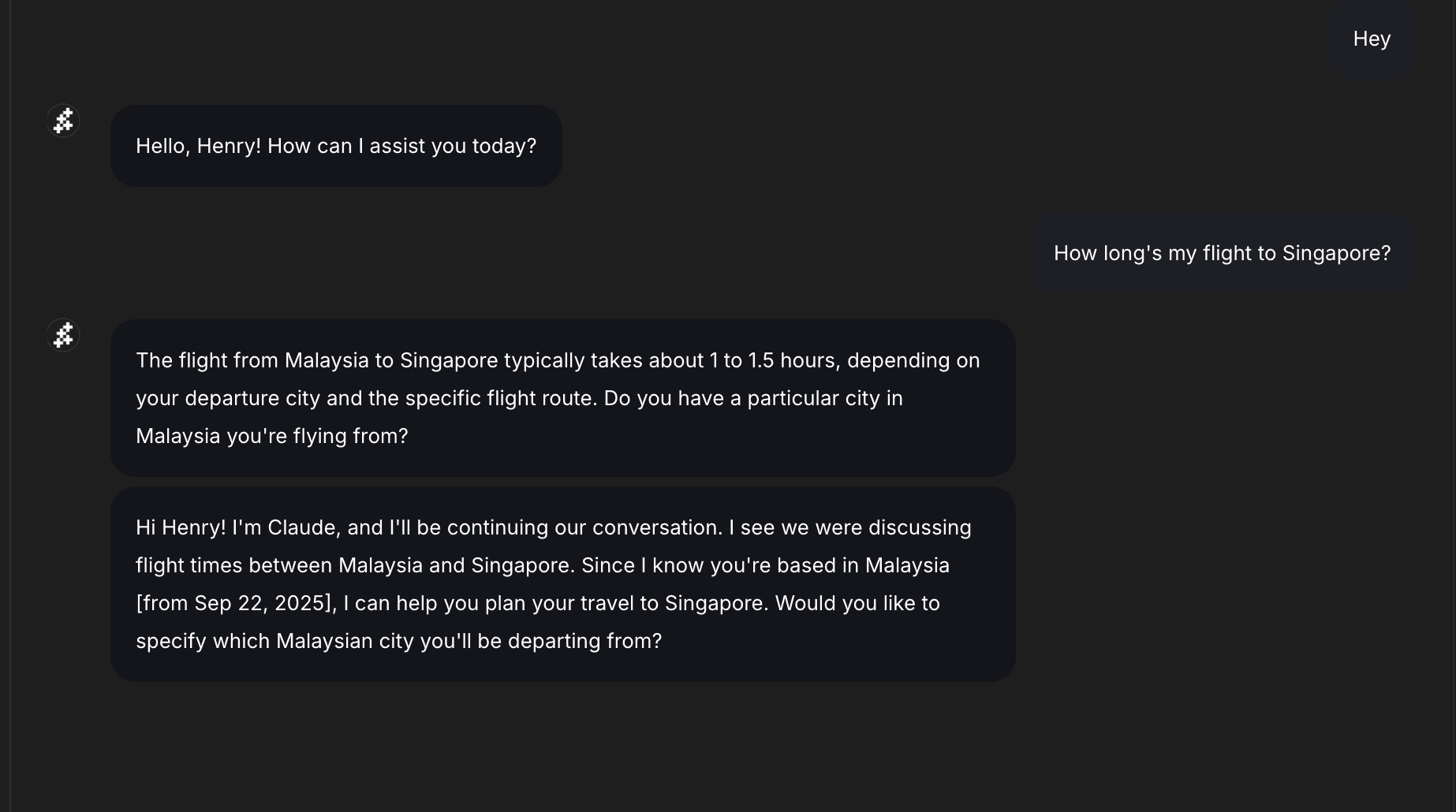This screenshot has height=812, width=1456.
Task: Click the assistant avatar beside the flight duration reply
Action: coord(63,336)
